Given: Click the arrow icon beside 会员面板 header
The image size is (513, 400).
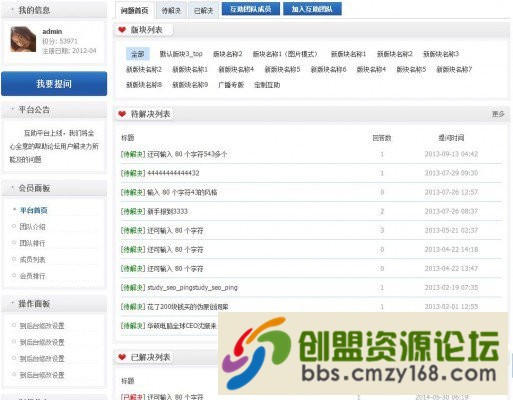Looking at the screenshot, I should tap(12, 188).
